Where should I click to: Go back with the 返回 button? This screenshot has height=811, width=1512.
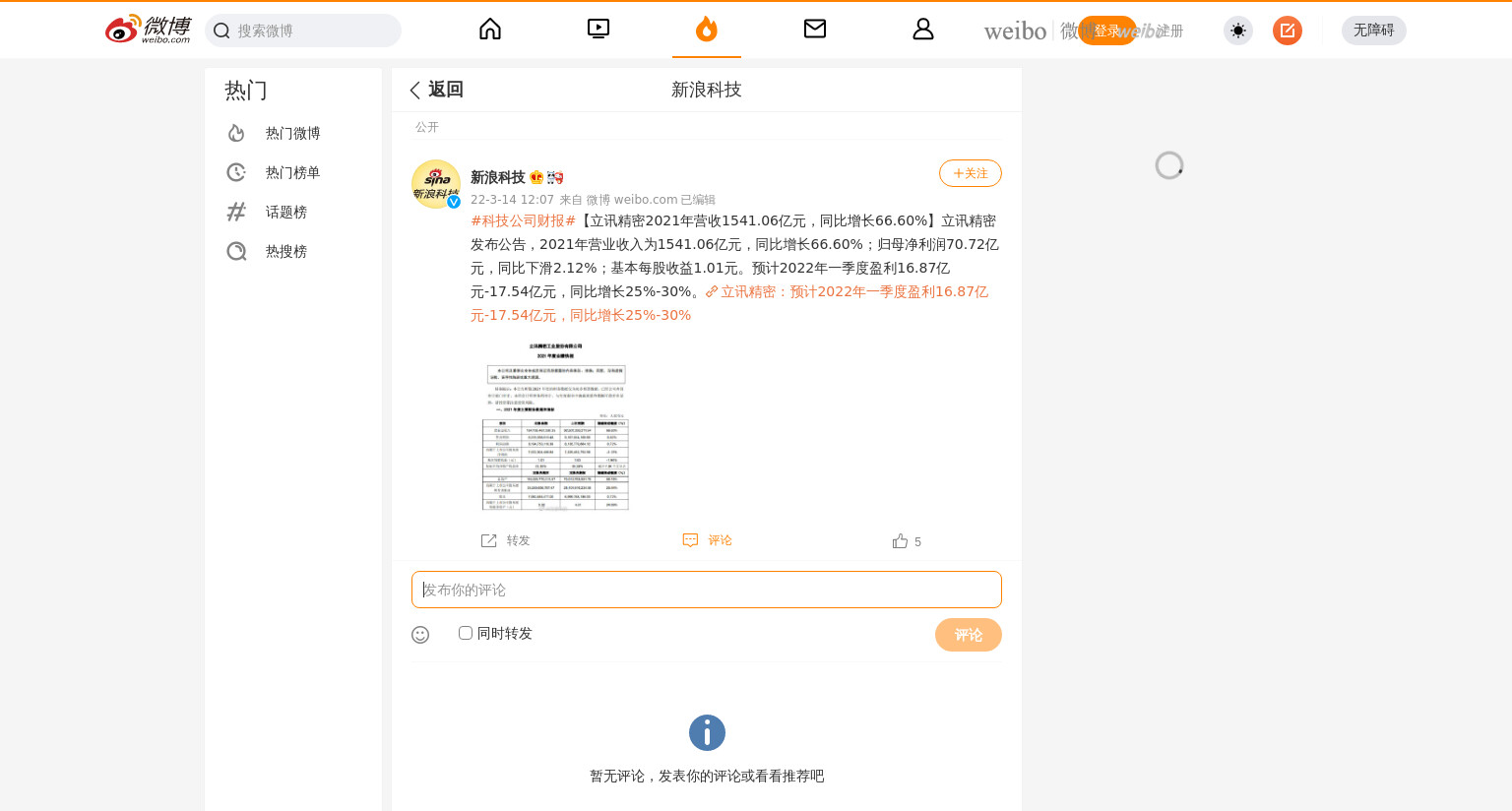[x=436, y=90]
